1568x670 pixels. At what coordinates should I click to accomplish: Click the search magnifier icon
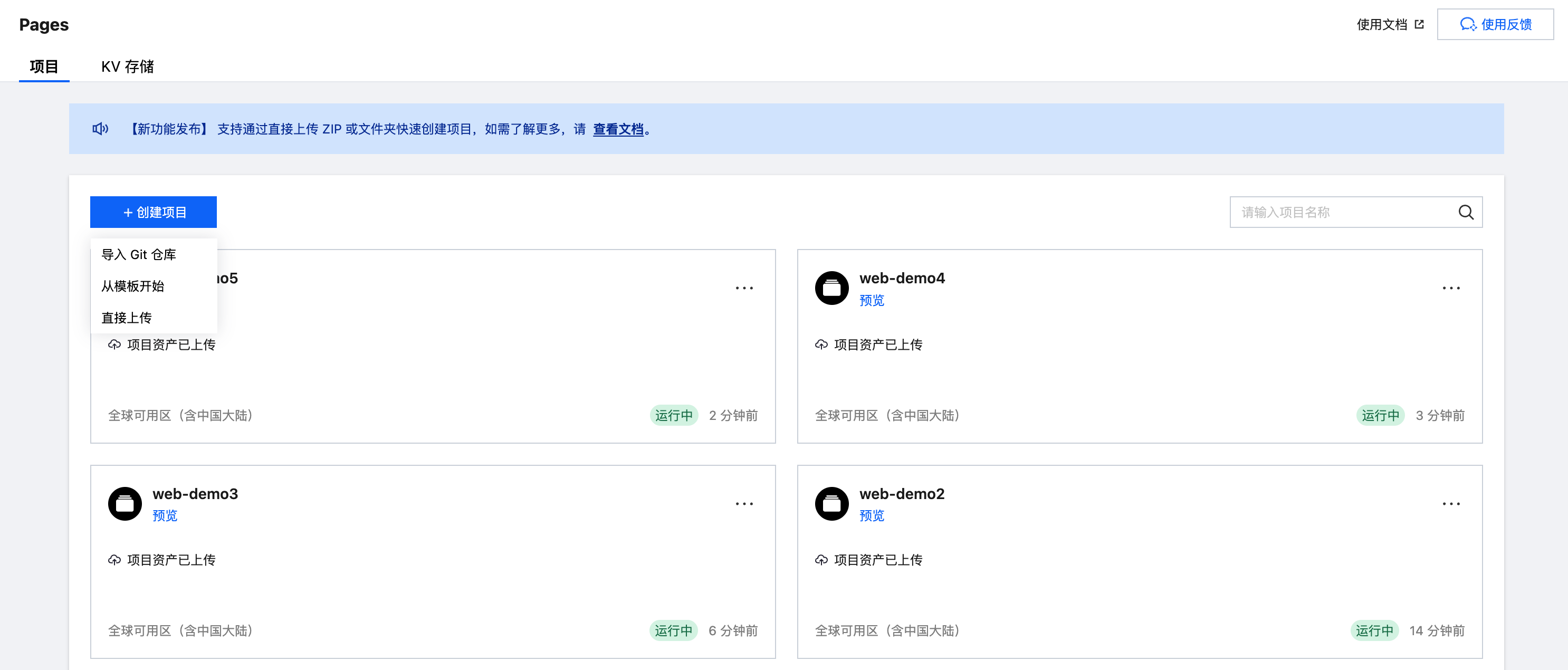point(1466,212)
